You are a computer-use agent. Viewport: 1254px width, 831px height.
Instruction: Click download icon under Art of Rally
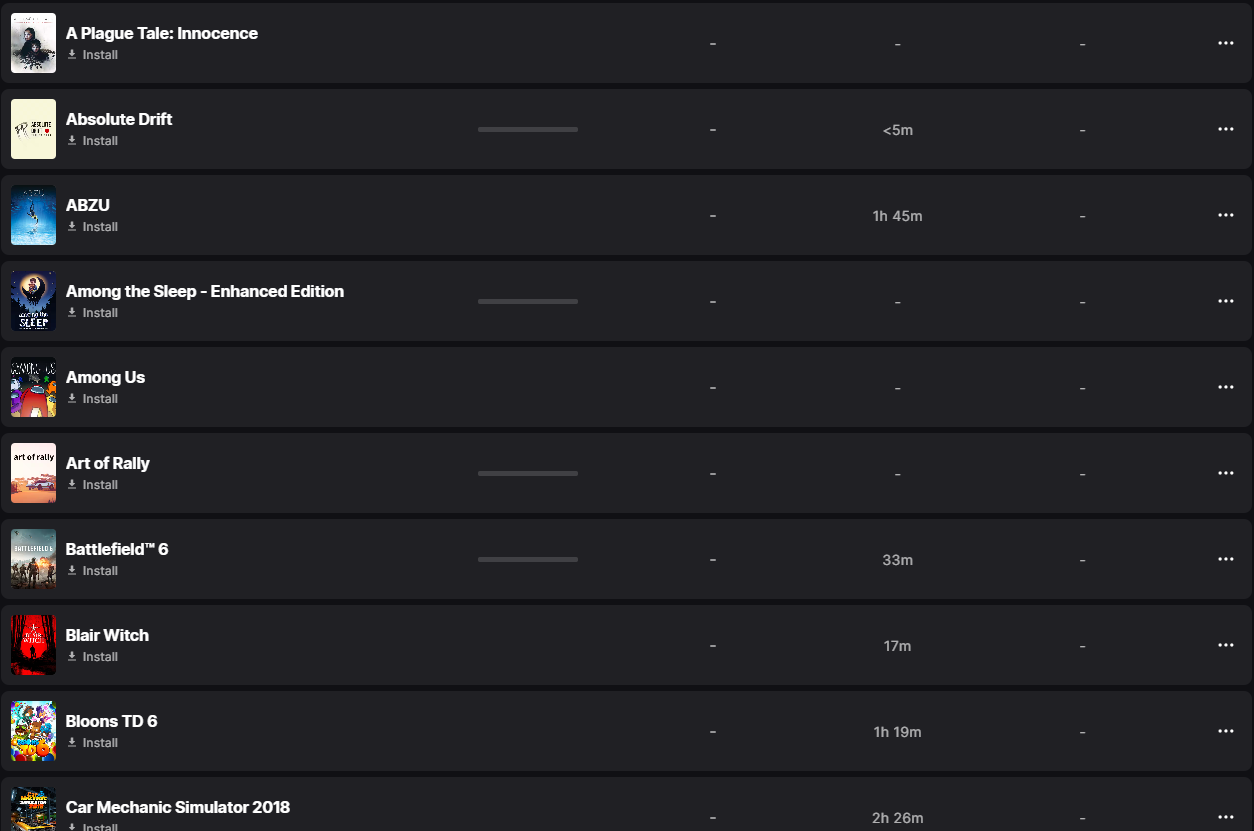[x=72, y=485]
